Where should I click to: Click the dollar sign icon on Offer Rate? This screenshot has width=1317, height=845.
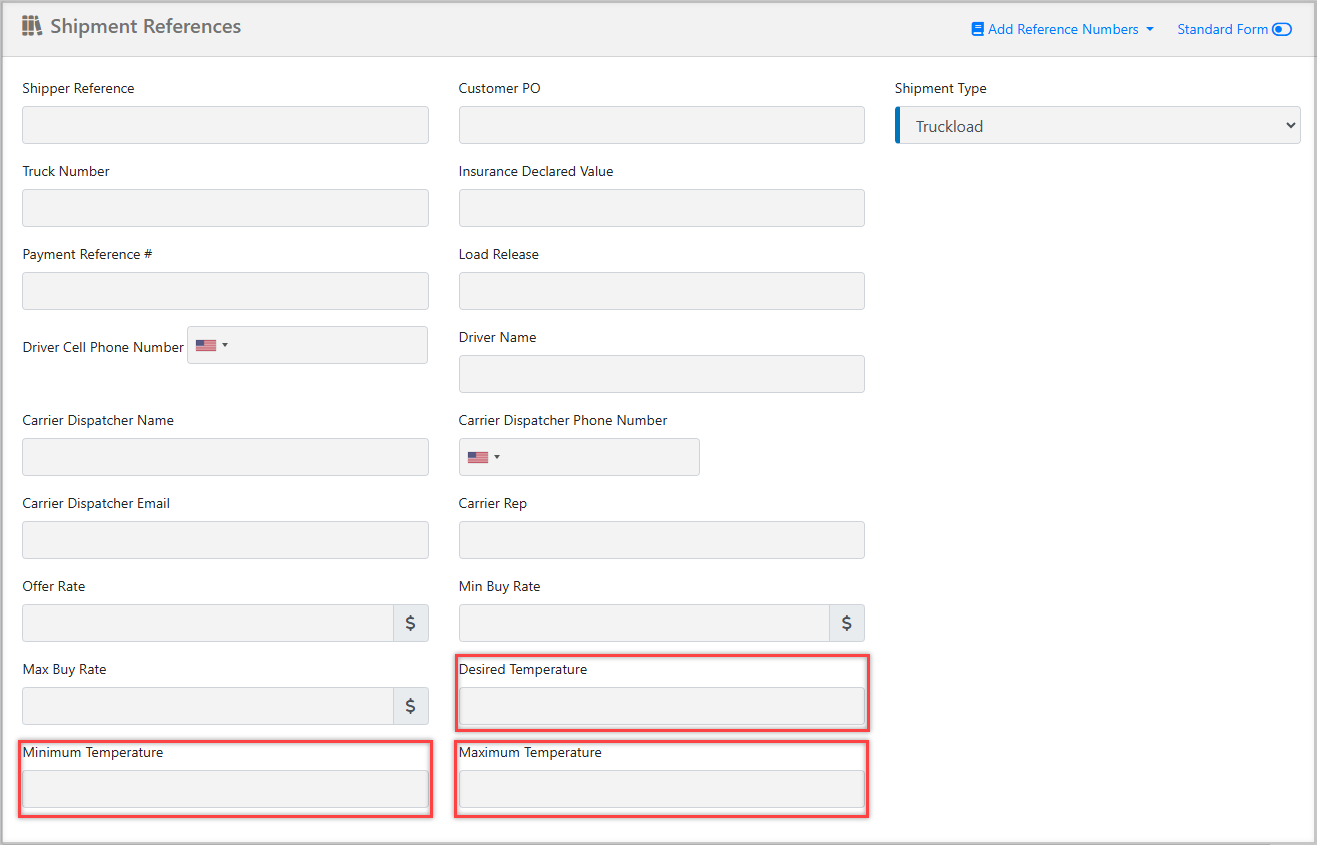pos(410,622)
